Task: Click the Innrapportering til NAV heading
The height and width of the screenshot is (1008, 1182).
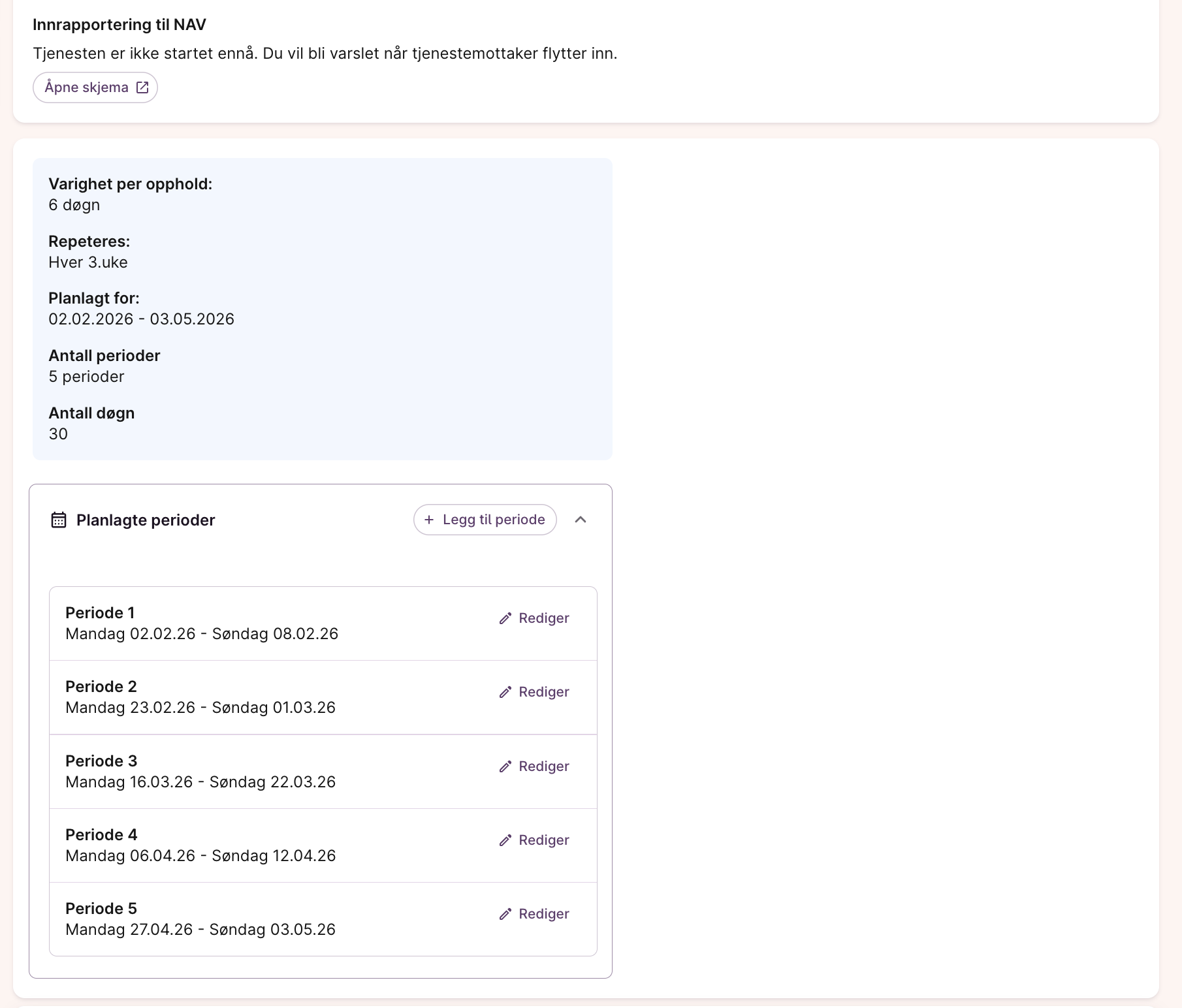Action: pos(120,25)
